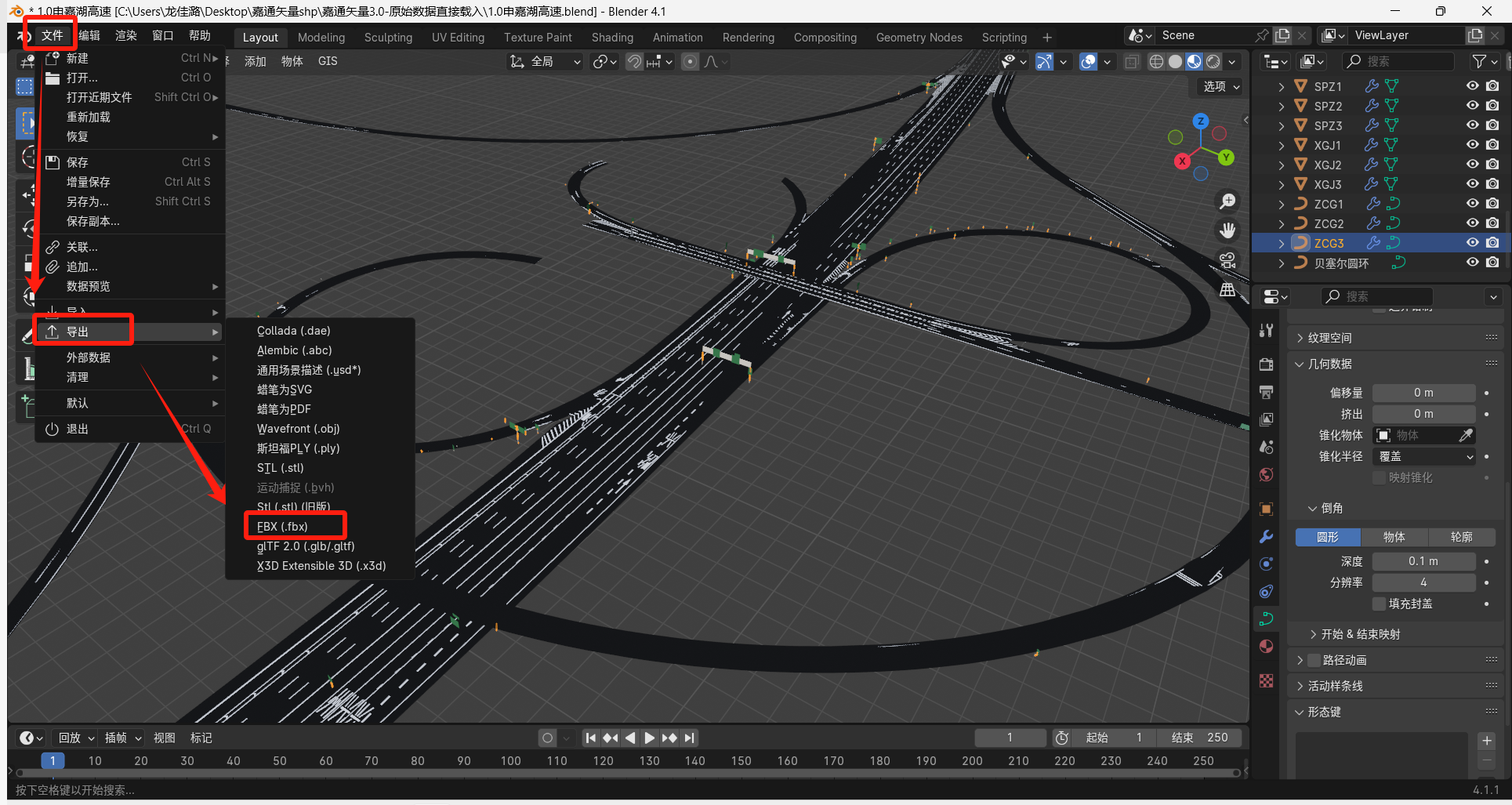Expand the XGJ1 outliner item
Image resolution: width=1512 pixels, height=805 pixels.
tap(1282, 145)
